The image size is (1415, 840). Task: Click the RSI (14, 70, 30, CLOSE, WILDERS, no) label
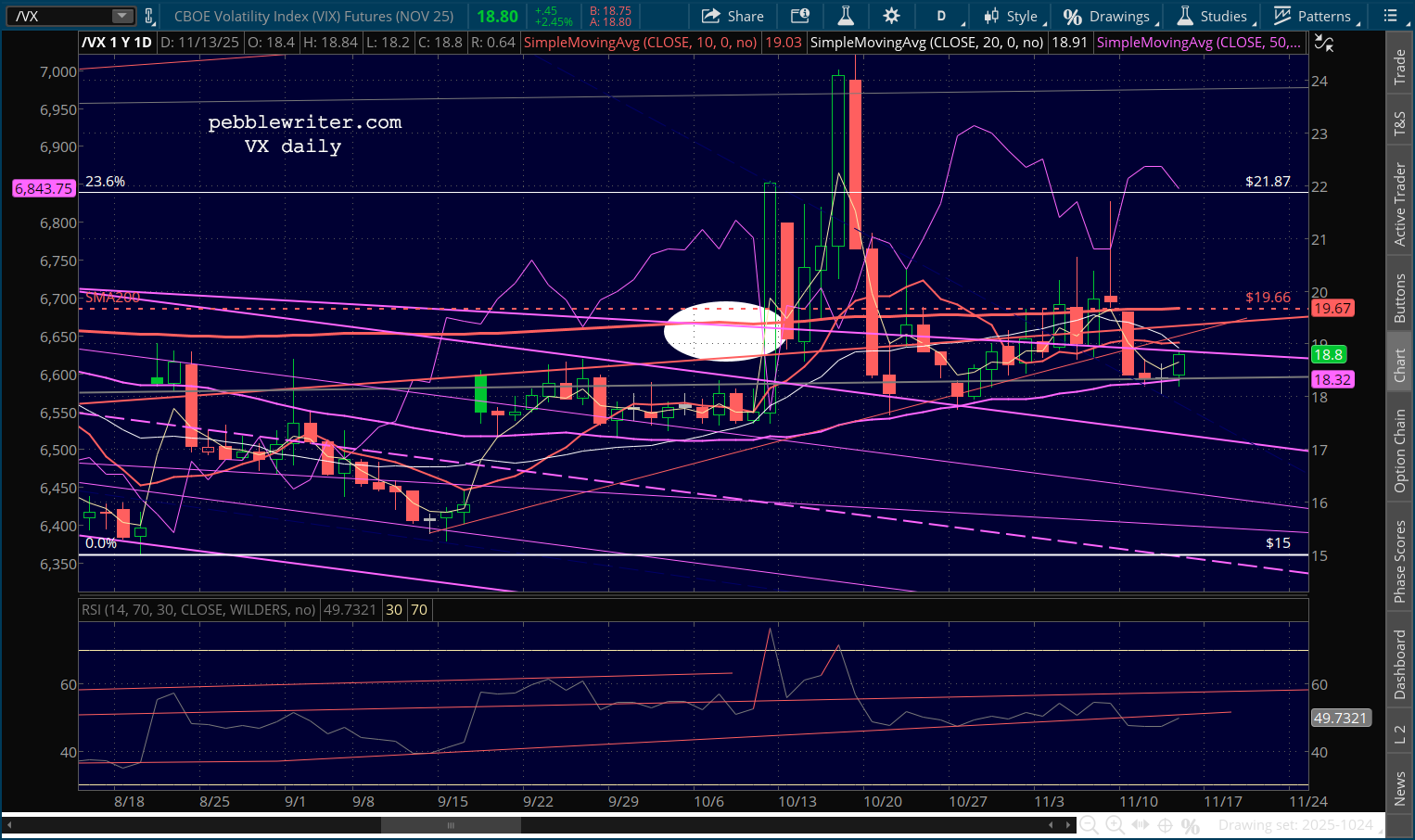coord(198,610)
